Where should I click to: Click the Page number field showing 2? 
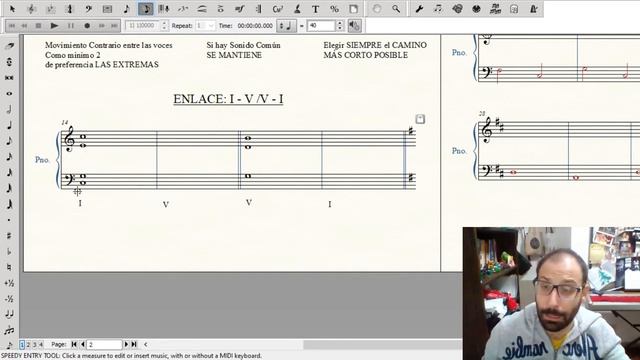tap(104, 344)
